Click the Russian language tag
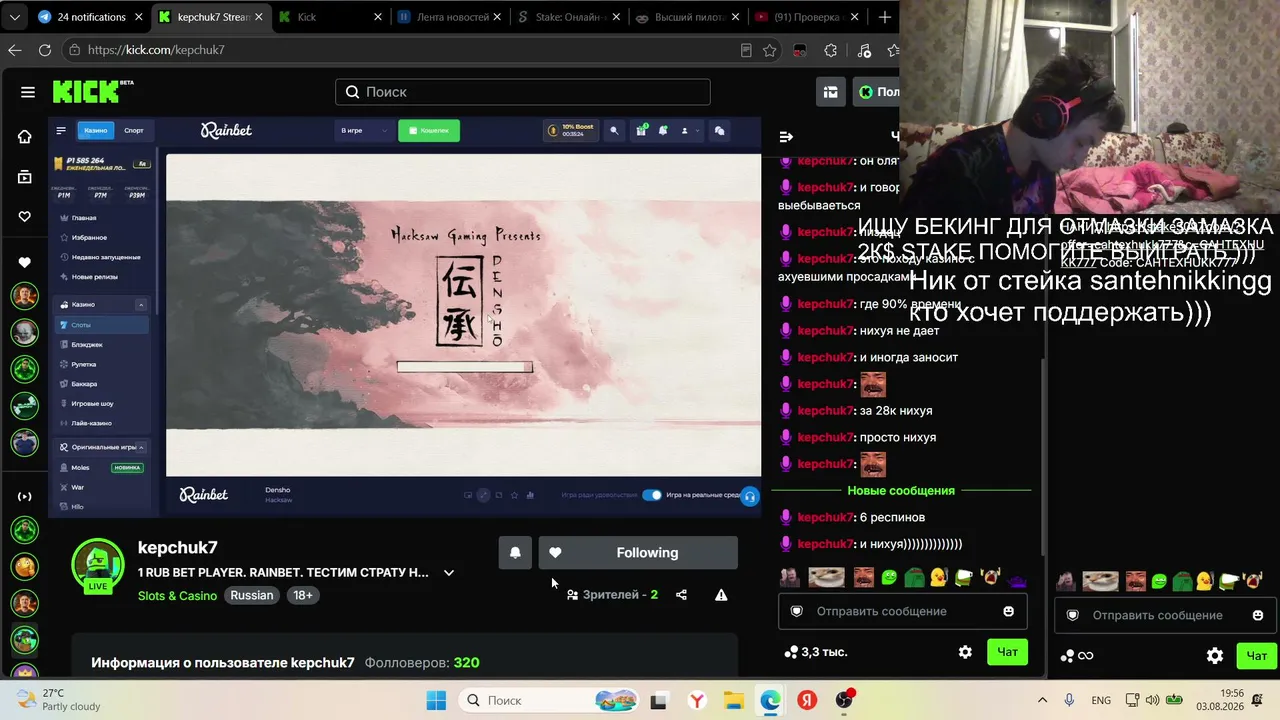This screenshot has height=720, width=1280. [x=252, y=596]
